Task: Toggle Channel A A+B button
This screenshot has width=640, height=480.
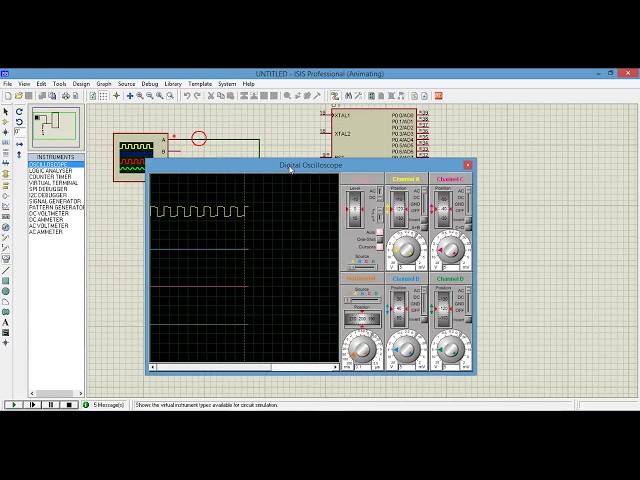Action: click(424, 227)
